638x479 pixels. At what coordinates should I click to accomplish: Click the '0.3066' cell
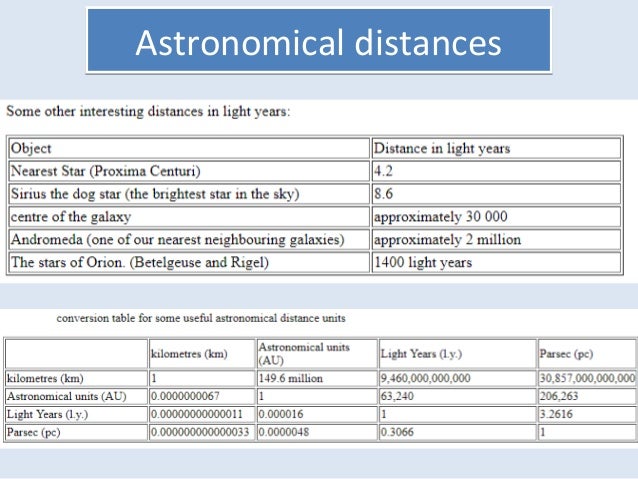pos(457,432)
